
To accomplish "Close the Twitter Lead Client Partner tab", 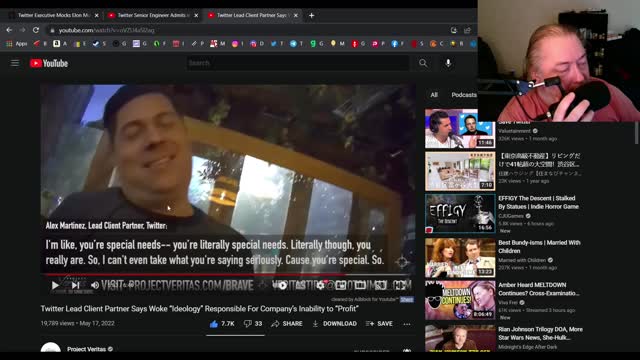I will pos(296,15).
